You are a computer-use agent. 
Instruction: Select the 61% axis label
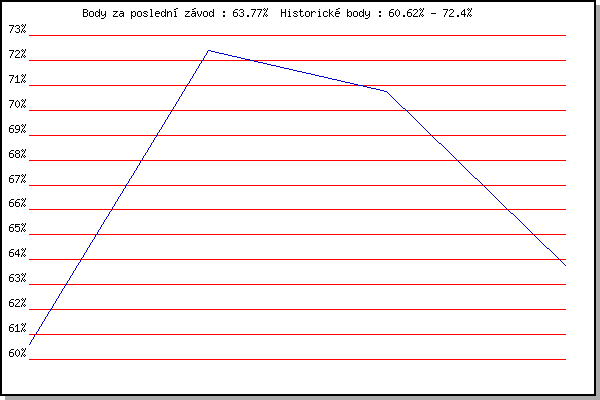17,328
